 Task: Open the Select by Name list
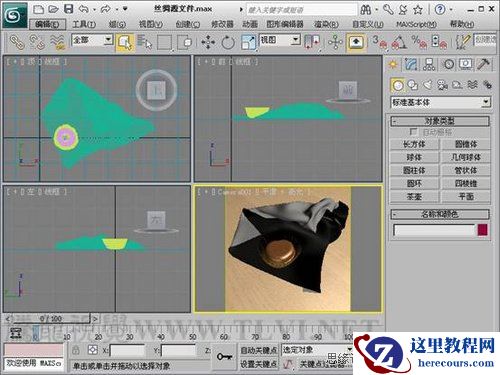click(144, 42)
